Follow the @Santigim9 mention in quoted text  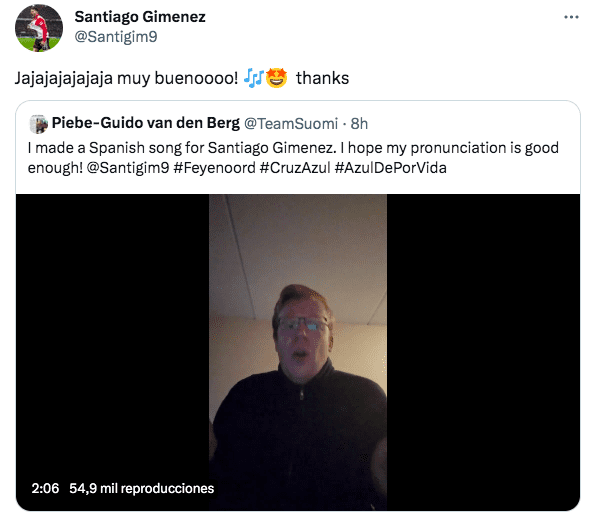pos(128,168)
